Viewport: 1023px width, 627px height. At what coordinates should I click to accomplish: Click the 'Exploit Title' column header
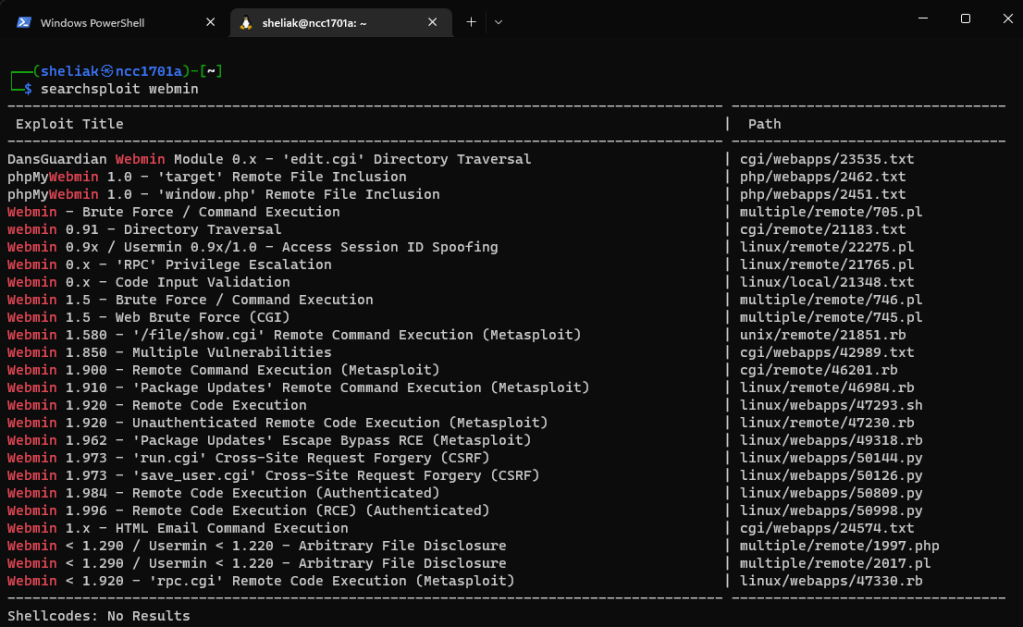(x=69, y=124)
